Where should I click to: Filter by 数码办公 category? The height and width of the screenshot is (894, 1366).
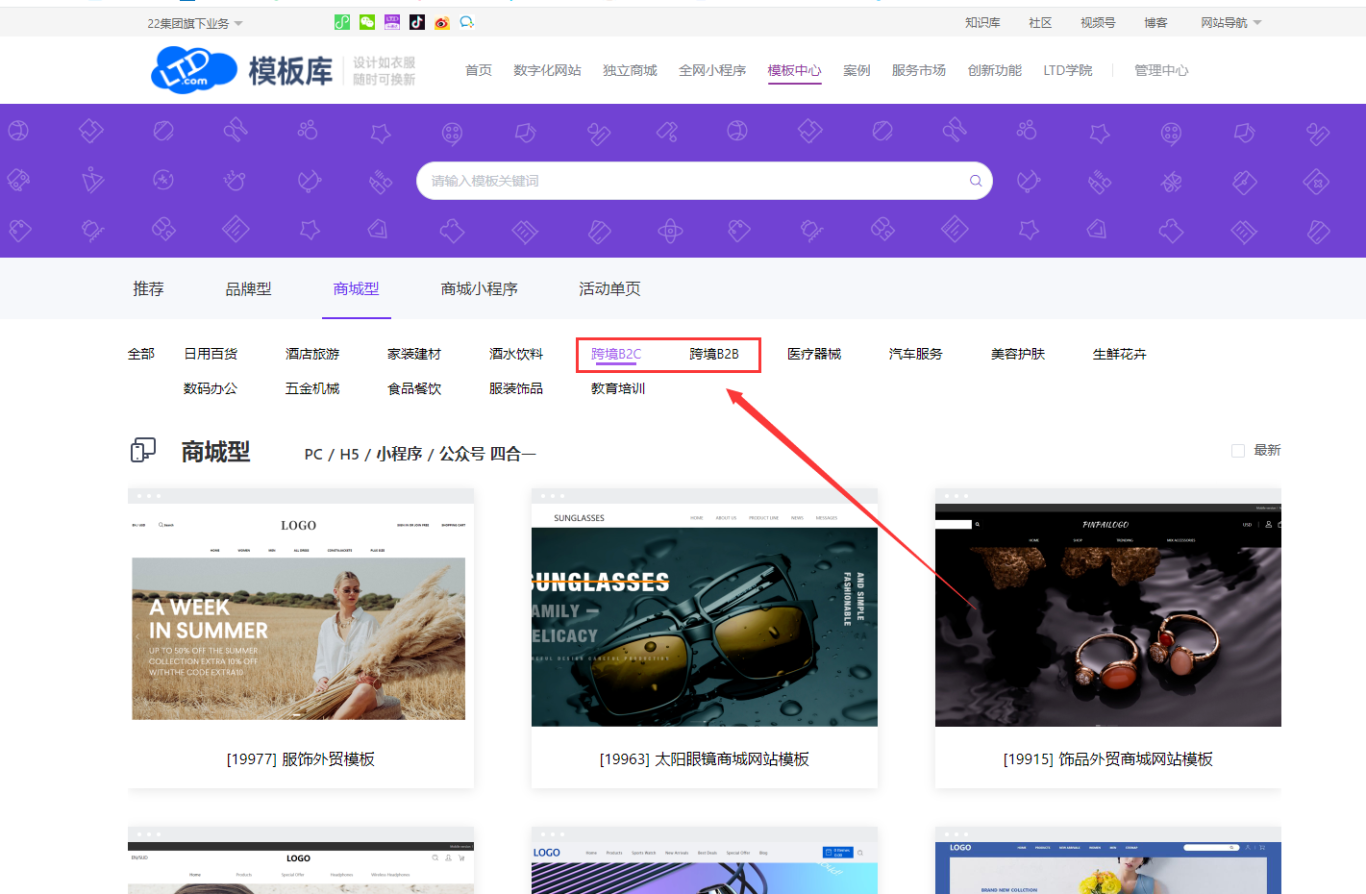211,388
